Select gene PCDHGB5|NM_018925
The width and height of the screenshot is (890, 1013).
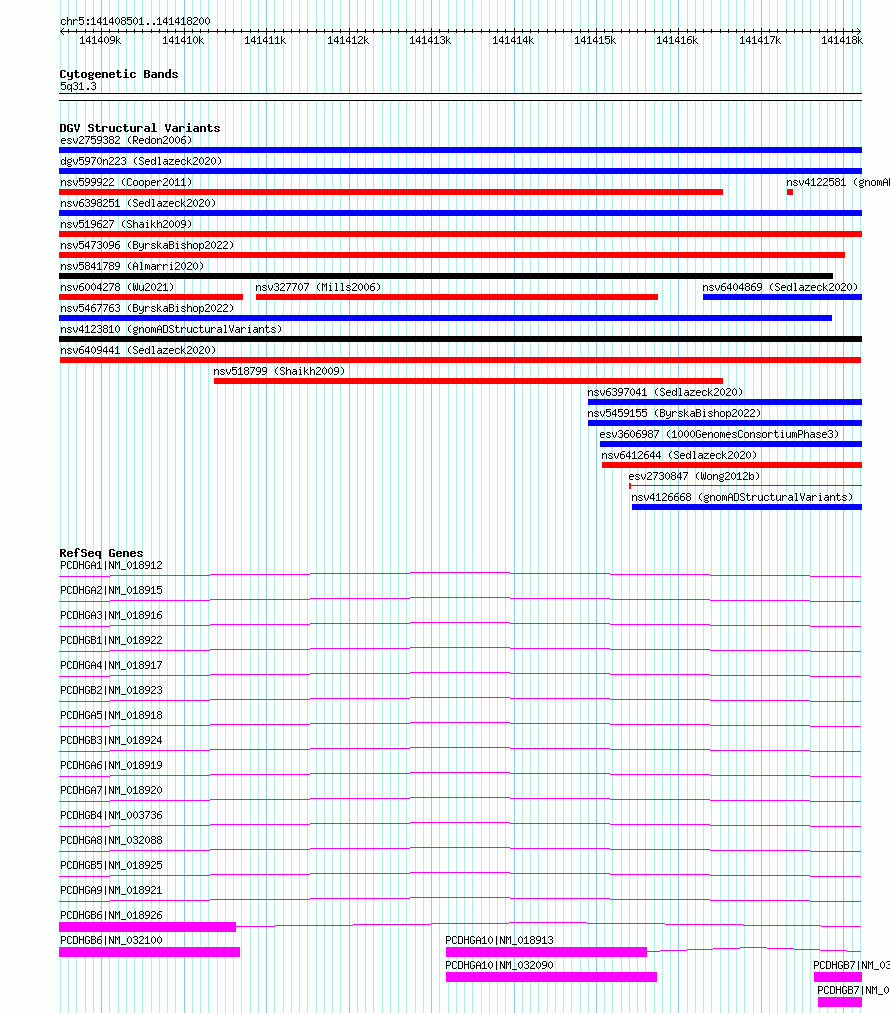point(111,865)
